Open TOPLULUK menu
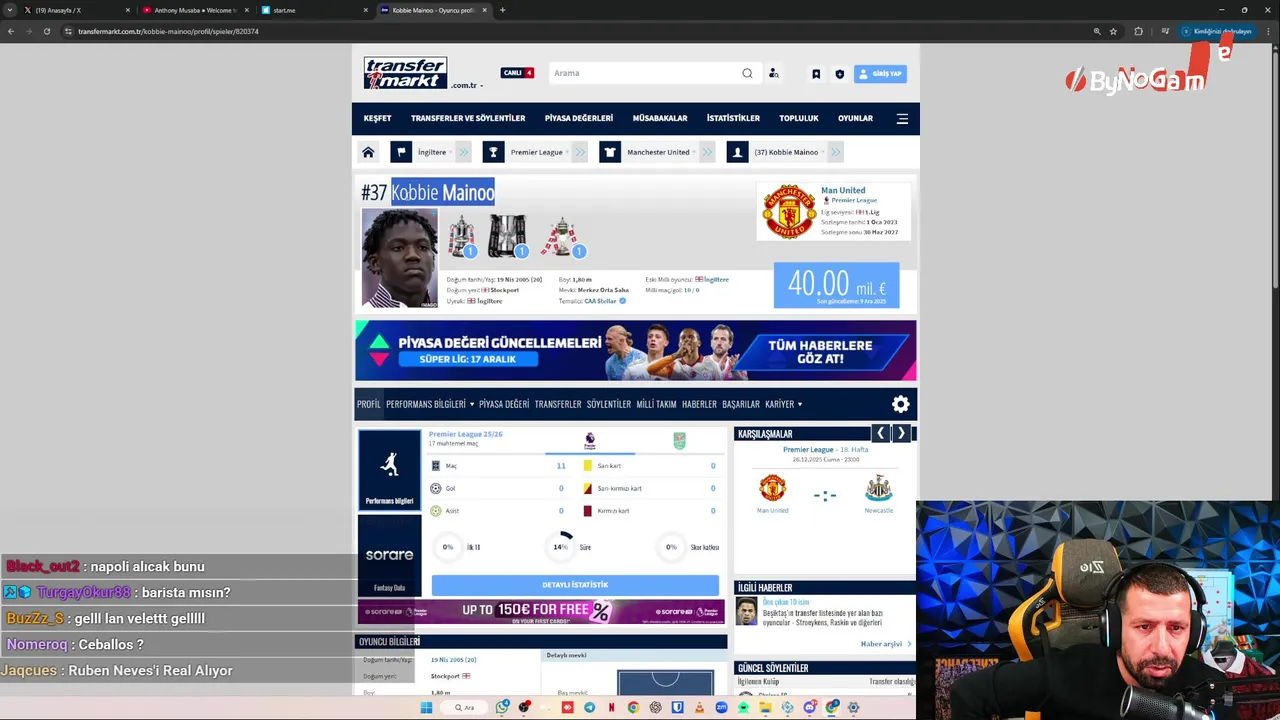The image size is (1280, 720). (x=799, y=118)
